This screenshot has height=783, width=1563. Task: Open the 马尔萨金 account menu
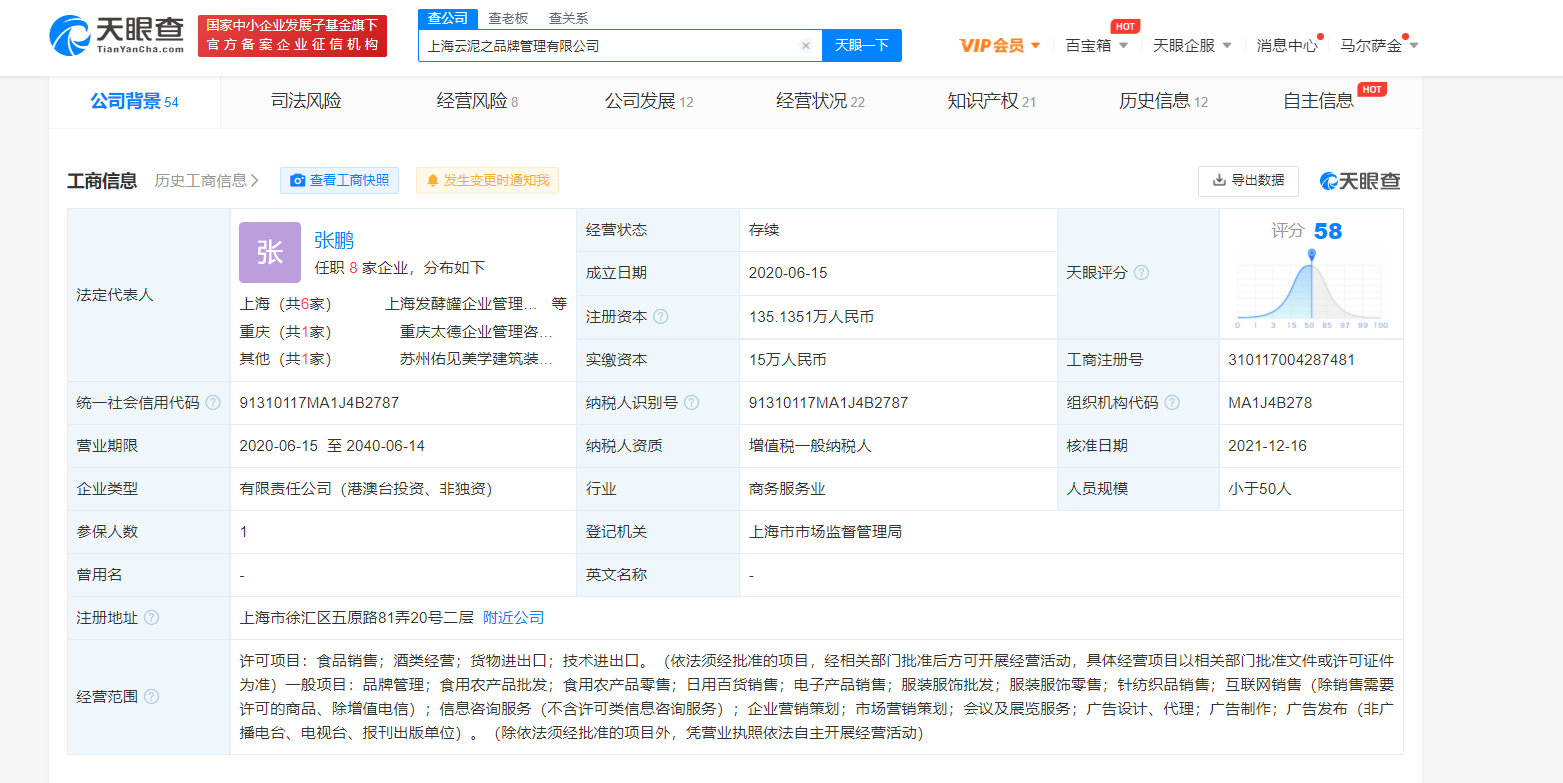(x=1380, y=45)
